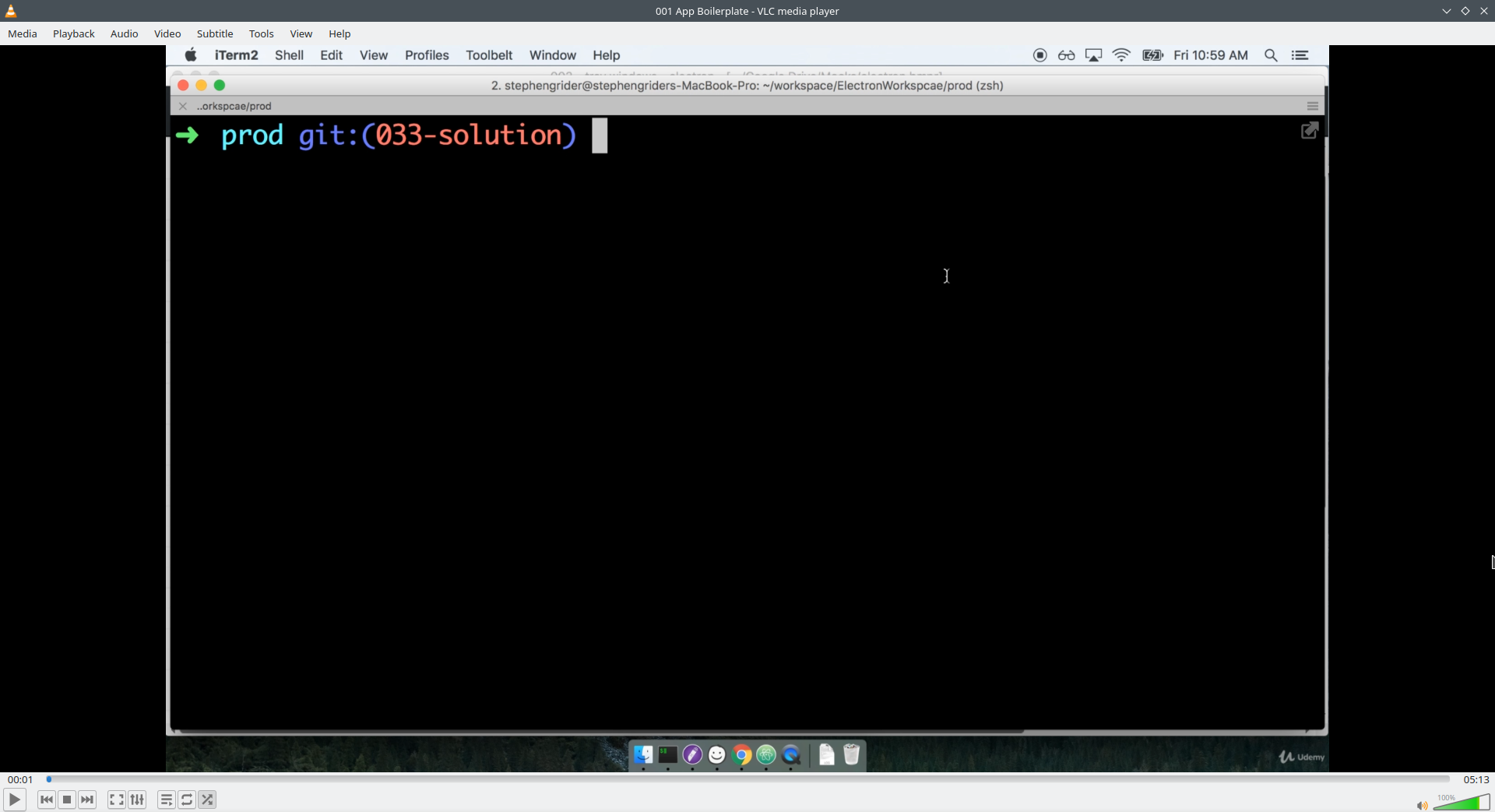This screenshot has width=1495, height=812.
Task: Open the VLC Media menu
Action: [x=23, y=33]
